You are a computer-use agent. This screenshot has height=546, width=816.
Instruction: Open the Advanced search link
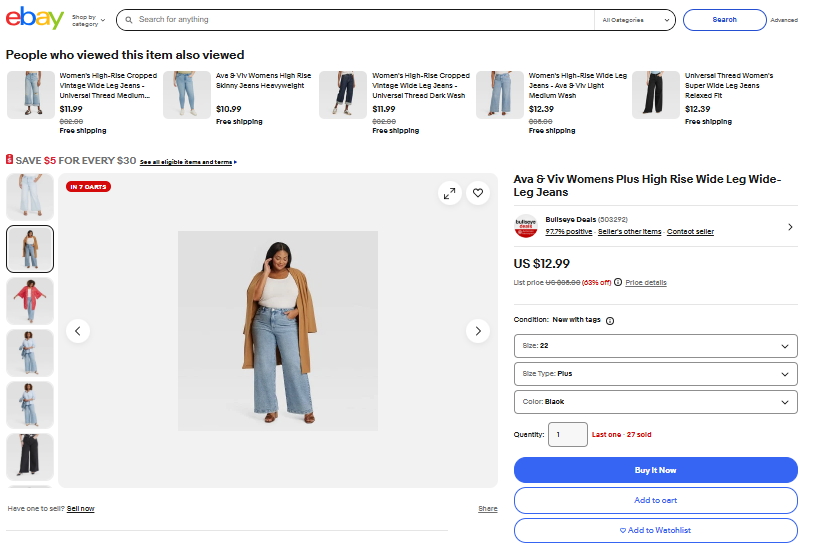click(784, 20)
